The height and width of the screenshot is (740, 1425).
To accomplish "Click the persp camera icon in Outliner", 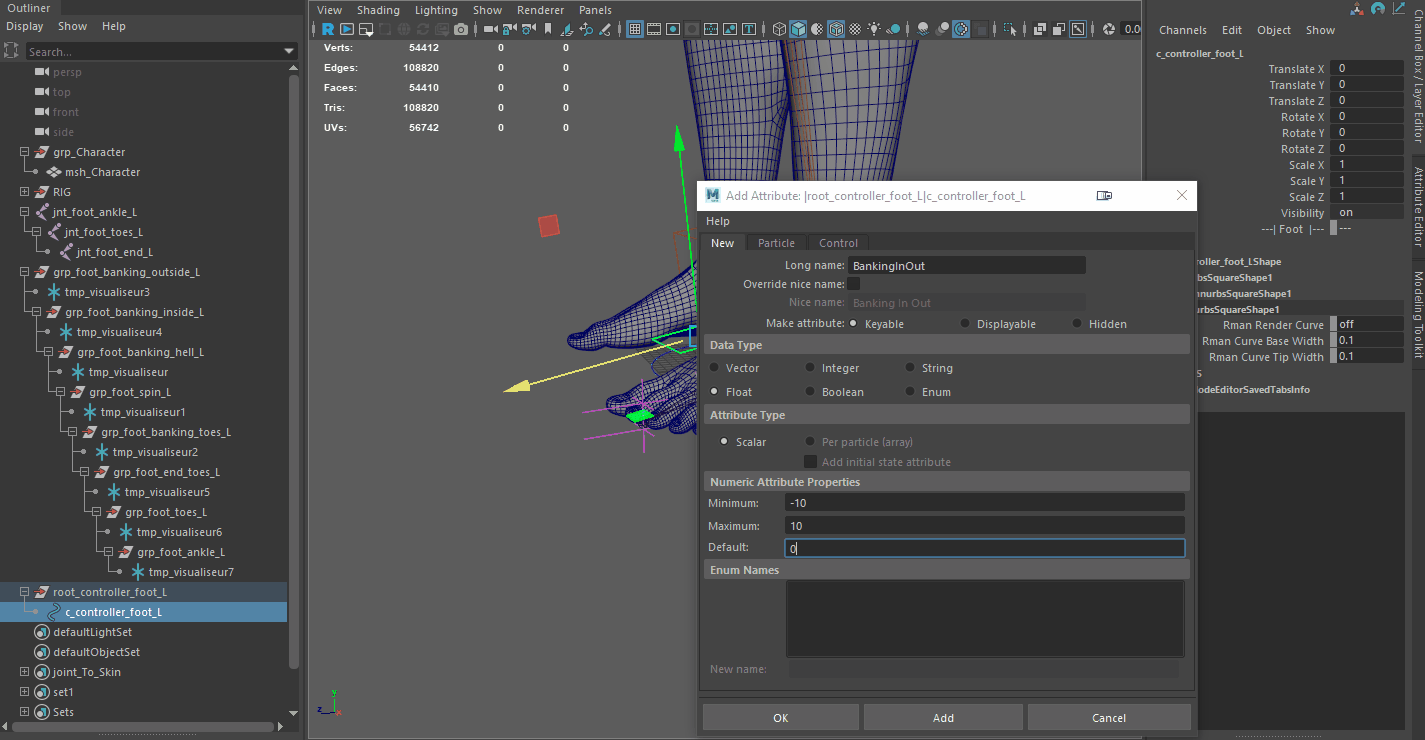I will 42,72.
